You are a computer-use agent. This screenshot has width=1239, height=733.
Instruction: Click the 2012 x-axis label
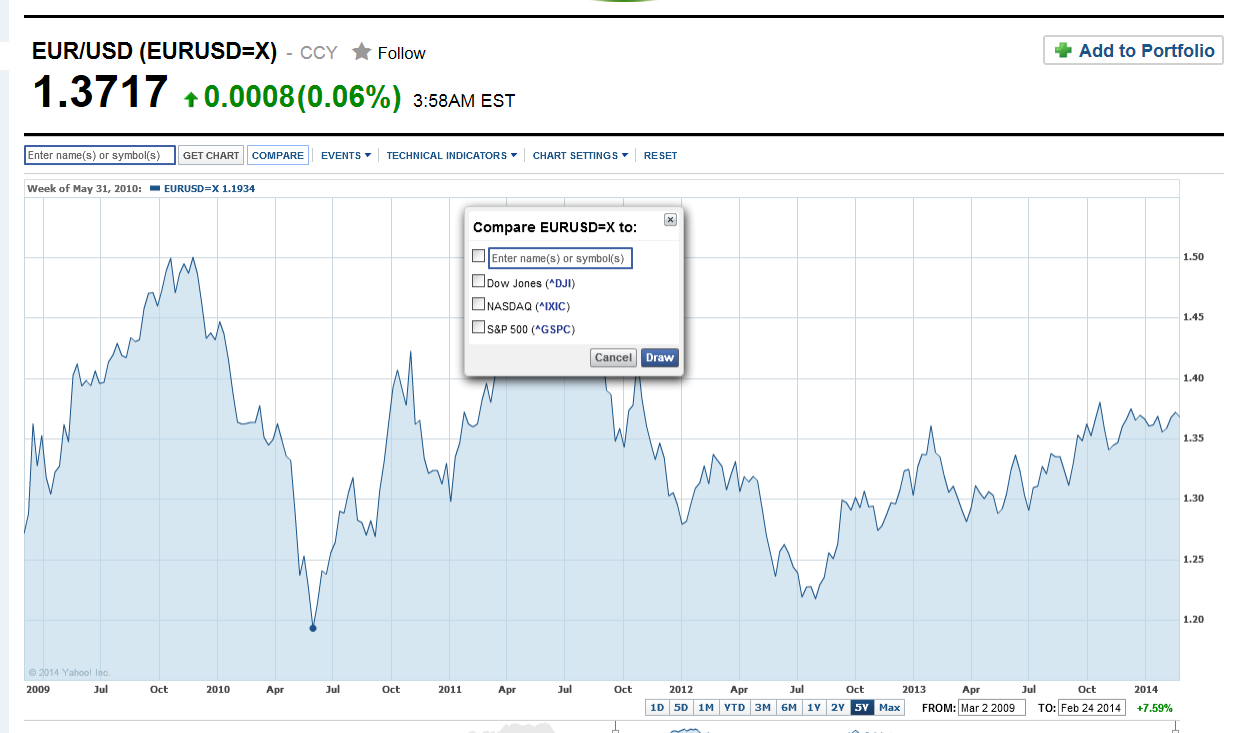click(x=681, y=689)
